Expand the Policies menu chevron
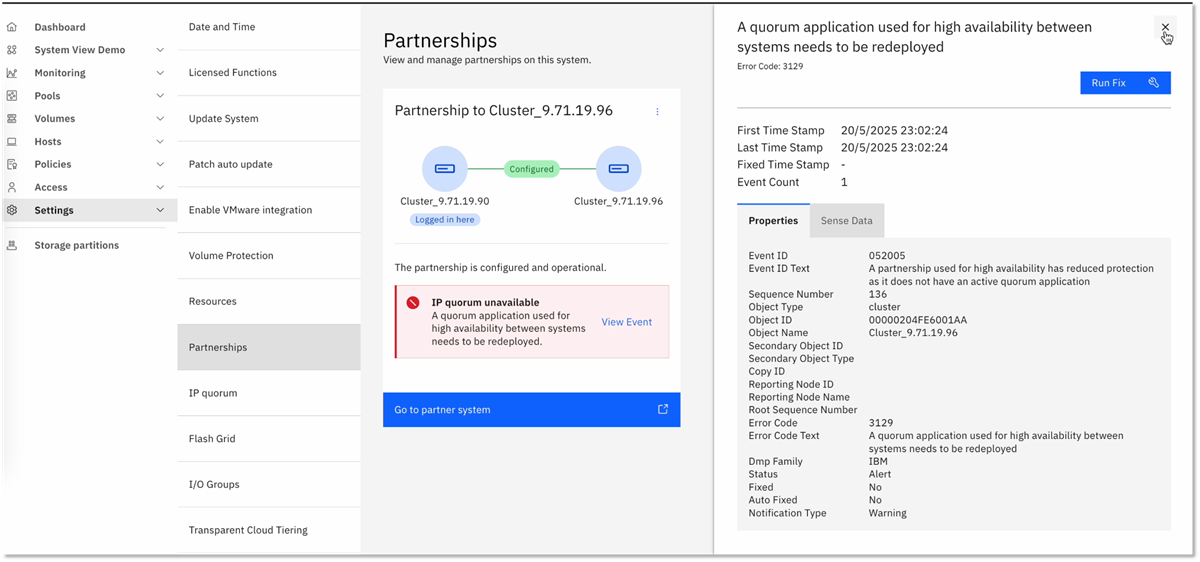The width and height of the screenshot is (1200, 562). click(160, 164)
